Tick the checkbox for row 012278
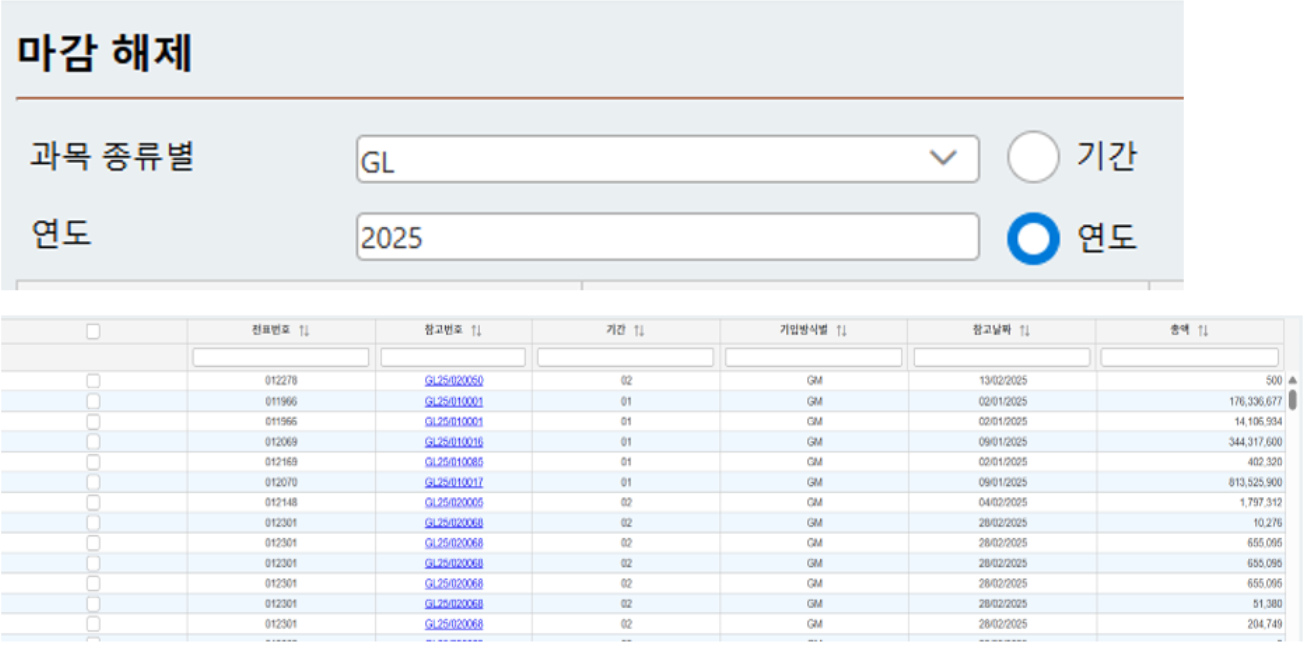 pos(93,381)
